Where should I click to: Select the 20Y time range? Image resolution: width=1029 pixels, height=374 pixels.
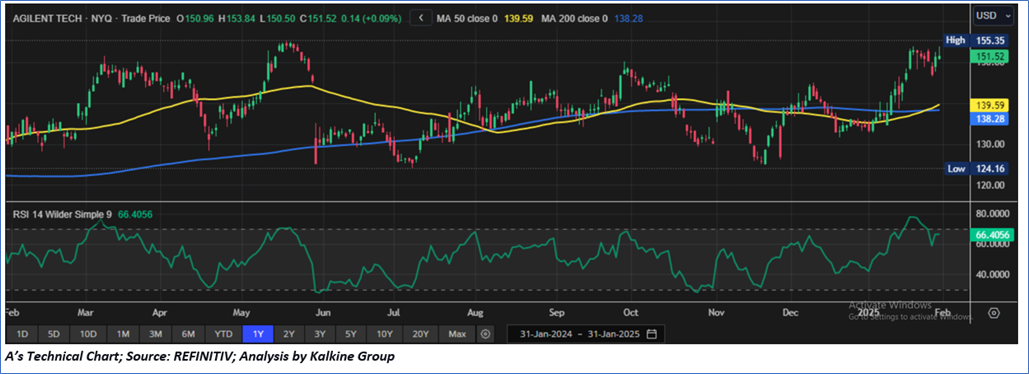click(x=421, y=334)
